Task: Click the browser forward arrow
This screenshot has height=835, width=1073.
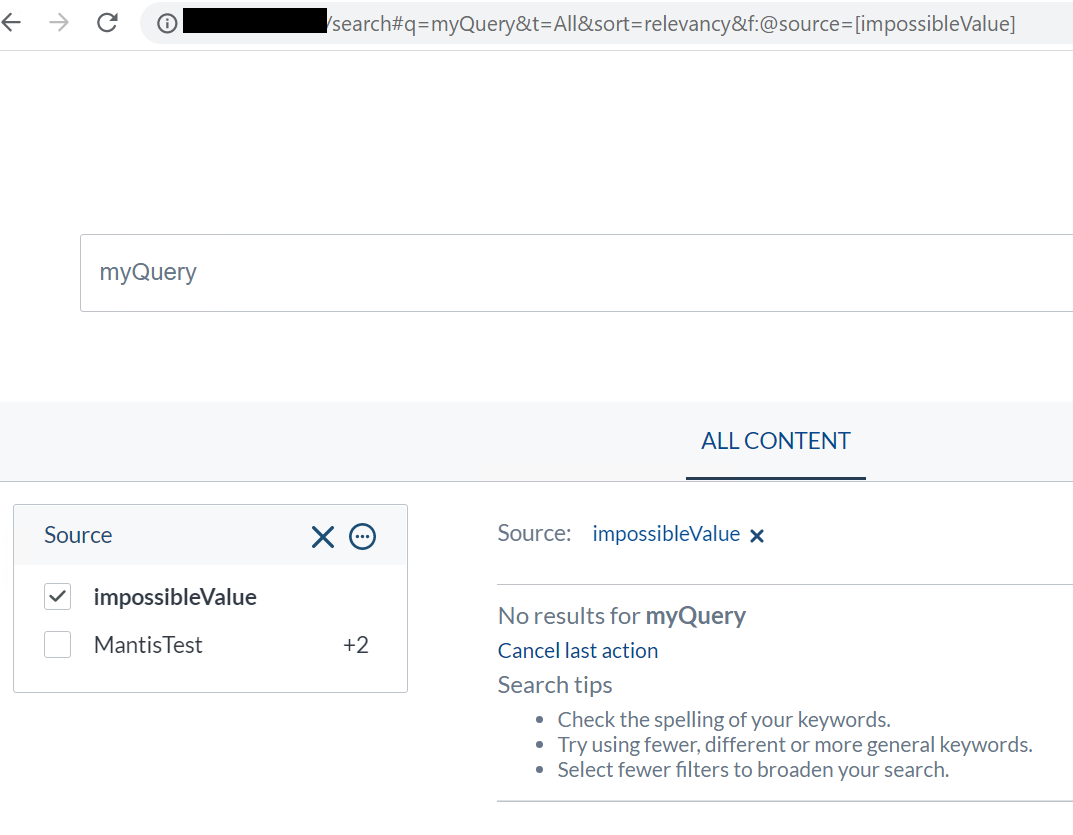Action: [60, 23]
